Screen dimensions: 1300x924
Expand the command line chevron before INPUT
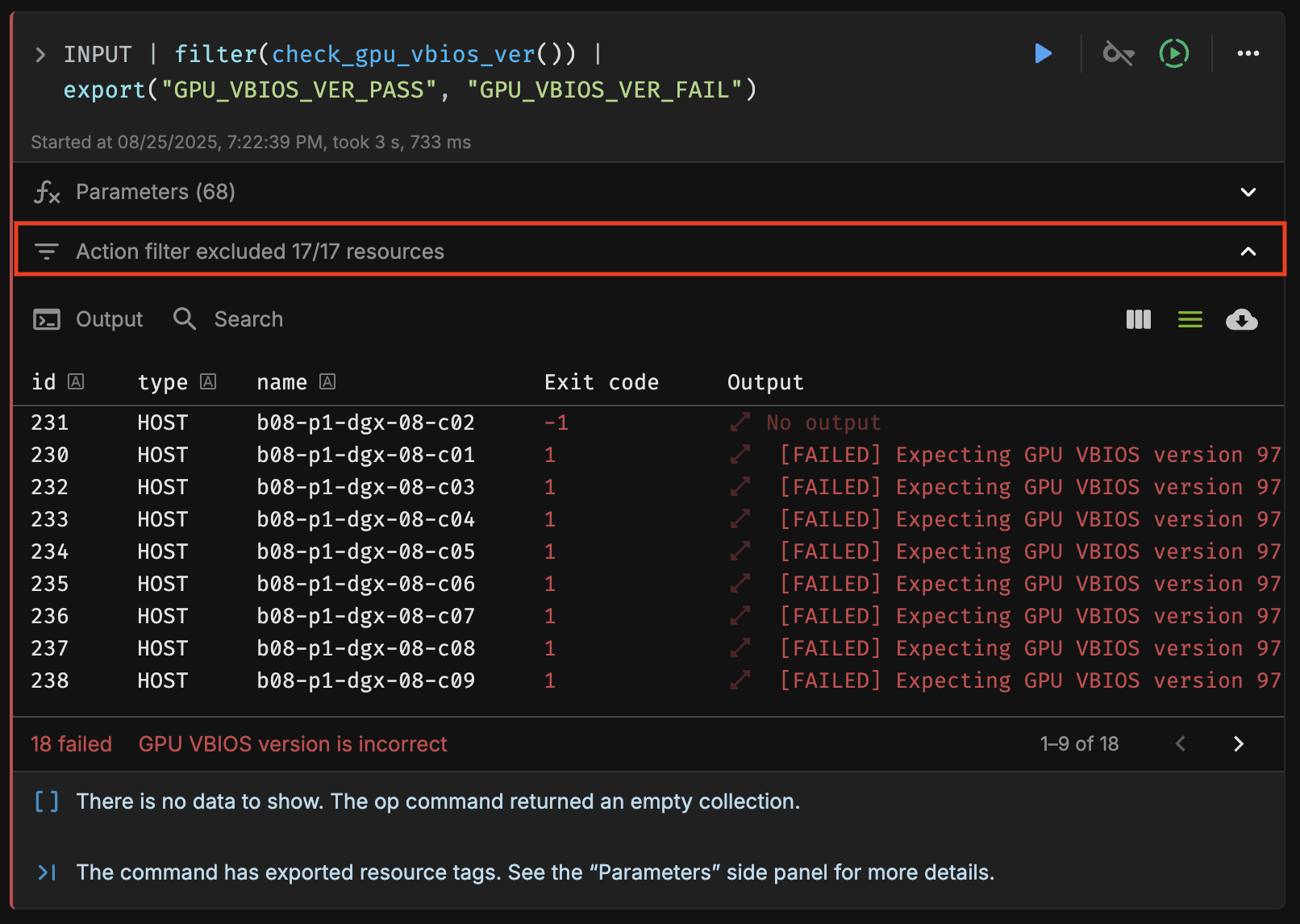point(40,55)
